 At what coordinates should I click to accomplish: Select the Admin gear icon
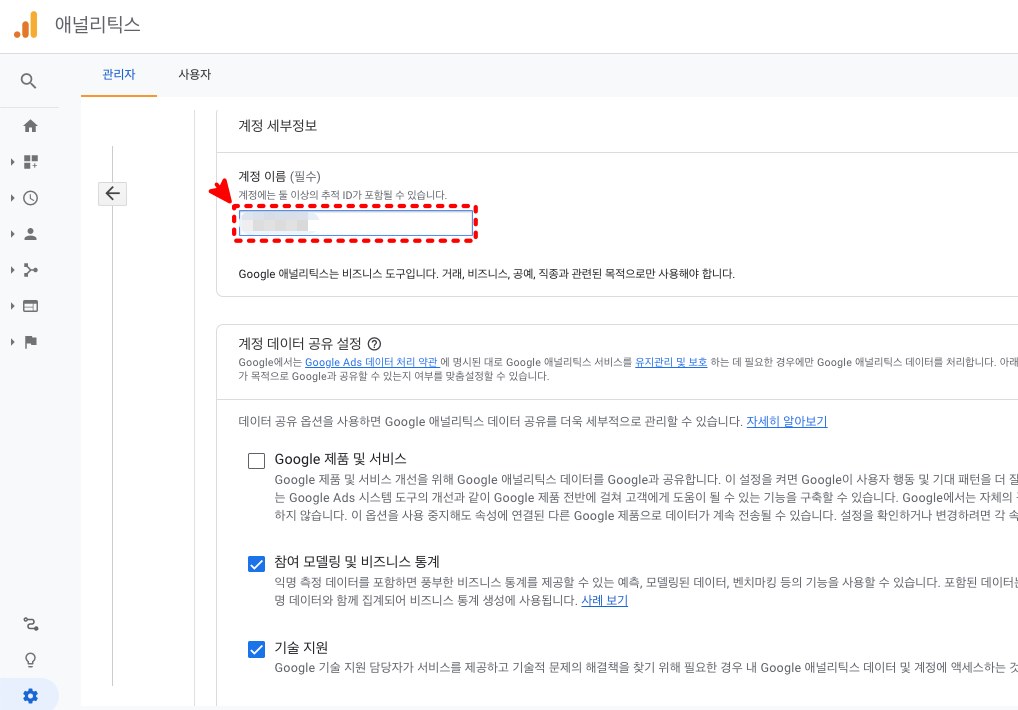point(31,694)
